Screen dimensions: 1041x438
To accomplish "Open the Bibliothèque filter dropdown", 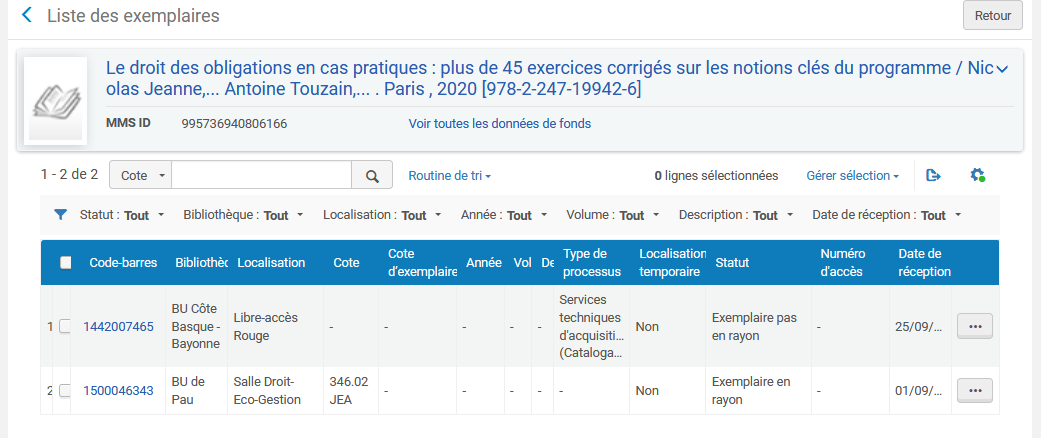I will click(x=241, y=215).
